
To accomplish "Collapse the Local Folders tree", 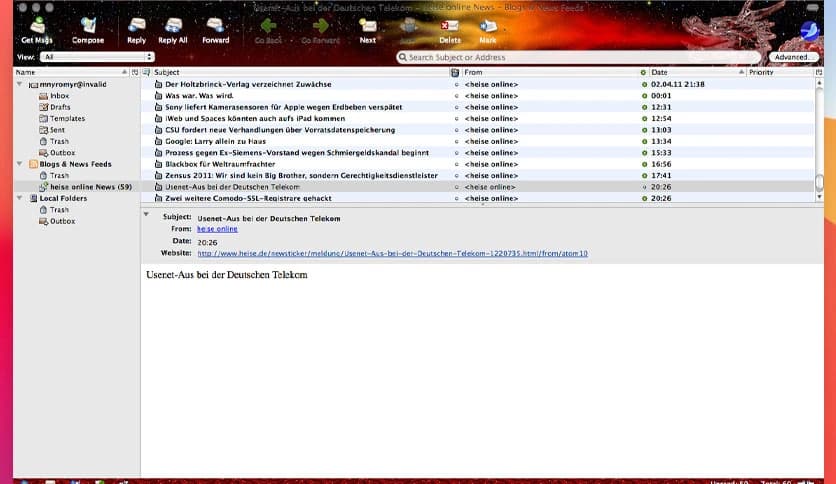I will click(20, 198).
